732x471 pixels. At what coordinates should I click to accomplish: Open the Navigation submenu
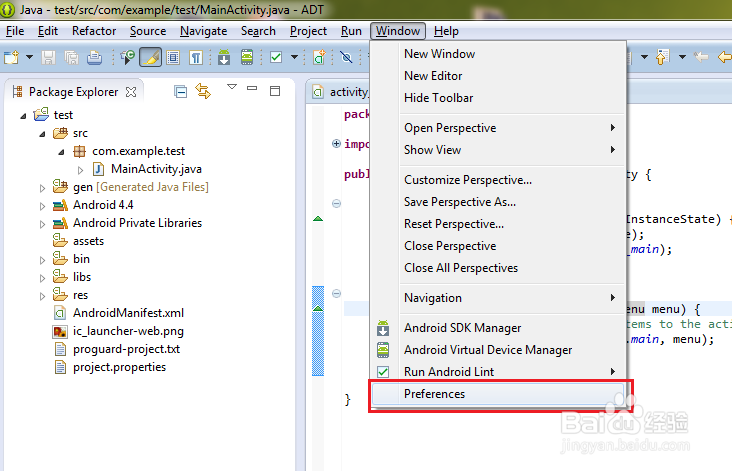(x=498, y=298)
